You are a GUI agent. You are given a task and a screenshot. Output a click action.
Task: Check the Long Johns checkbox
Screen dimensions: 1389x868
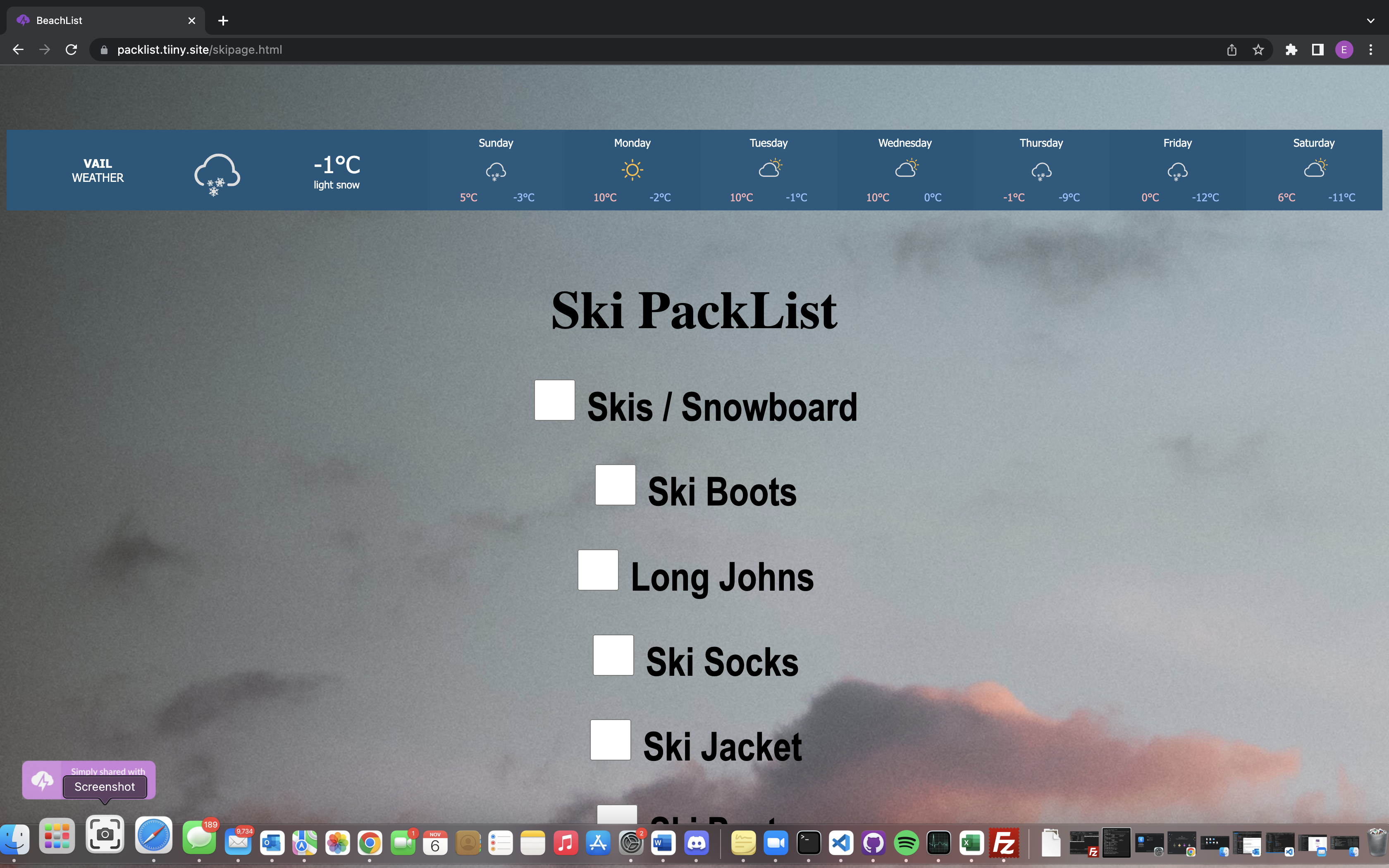(598, 570)
